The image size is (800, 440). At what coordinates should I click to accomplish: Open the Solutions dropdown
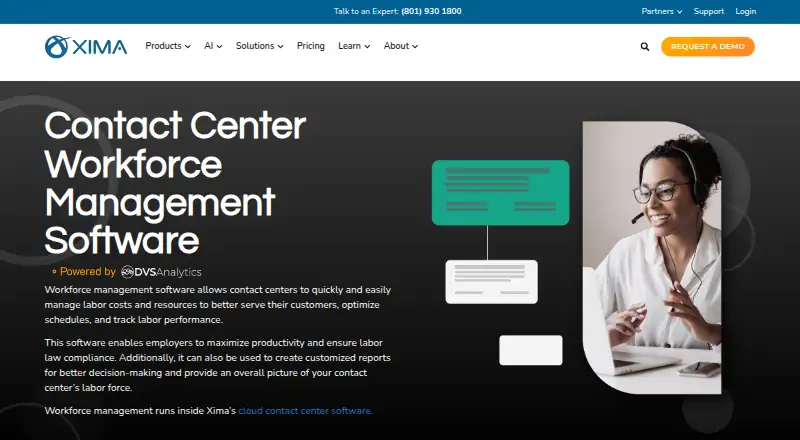259,46
